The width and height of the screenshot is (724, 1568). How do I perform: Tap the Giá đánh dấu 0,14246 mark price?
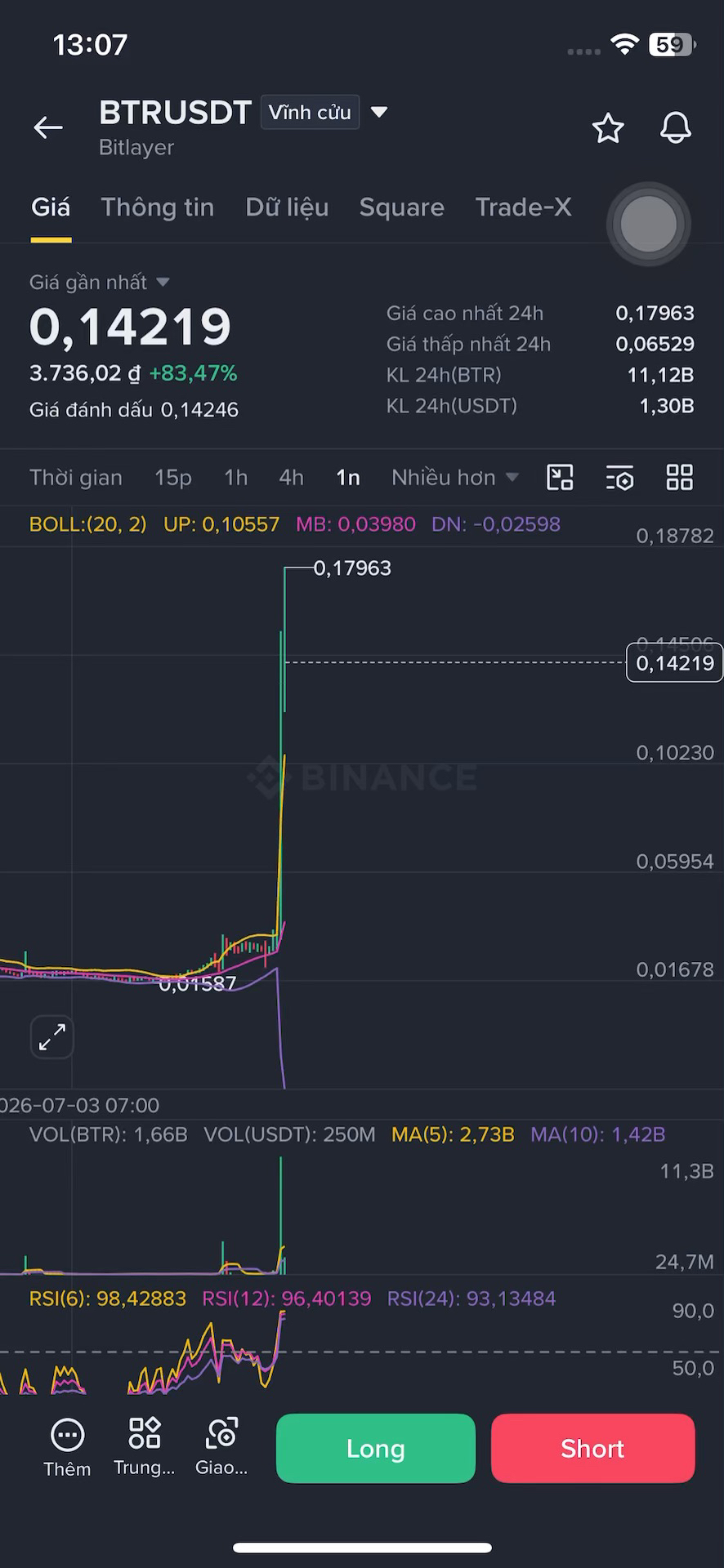point(134,410)
